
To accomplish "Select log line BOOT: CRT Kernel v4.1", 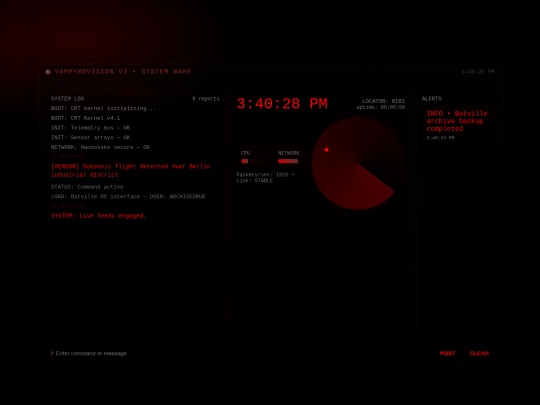I will click(85, 118).
